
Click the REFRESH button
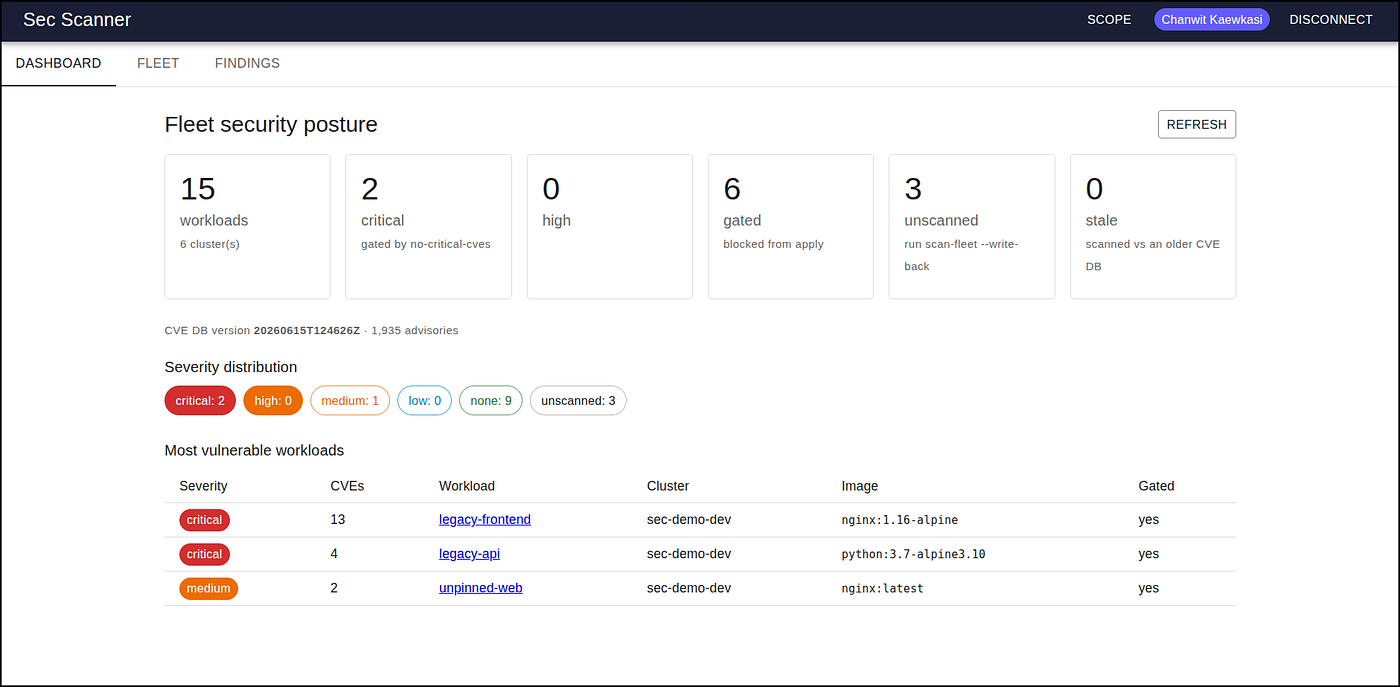tap(1197, 124)
